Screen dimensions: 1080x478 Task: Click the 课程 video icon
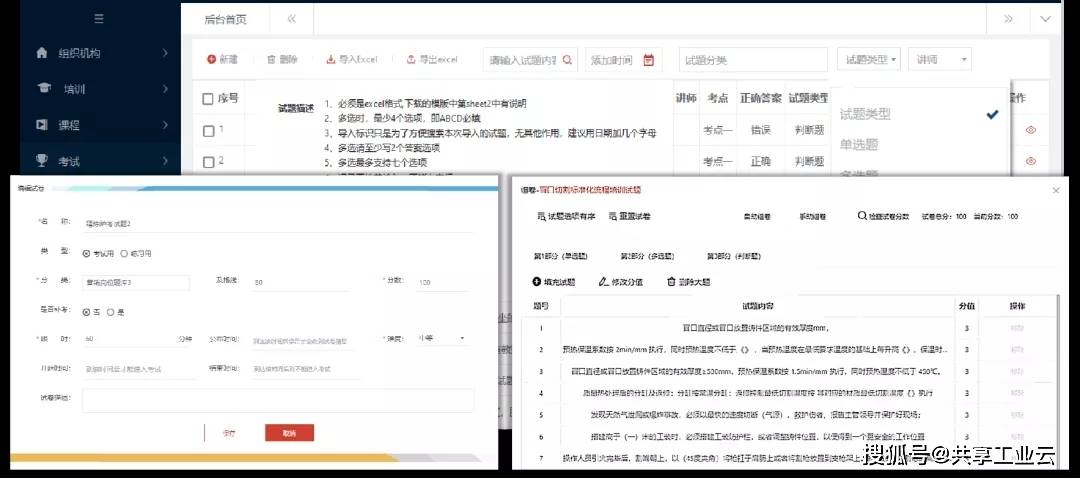[x=42, y=125]
